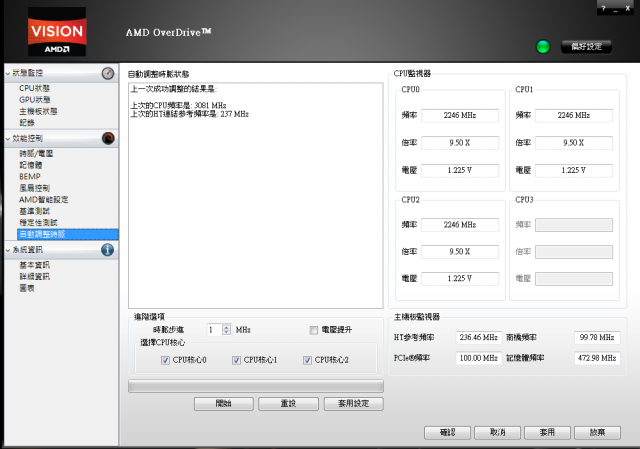
Task: Collapse the 狀態監控 section chevron
Action: point(8,73)
